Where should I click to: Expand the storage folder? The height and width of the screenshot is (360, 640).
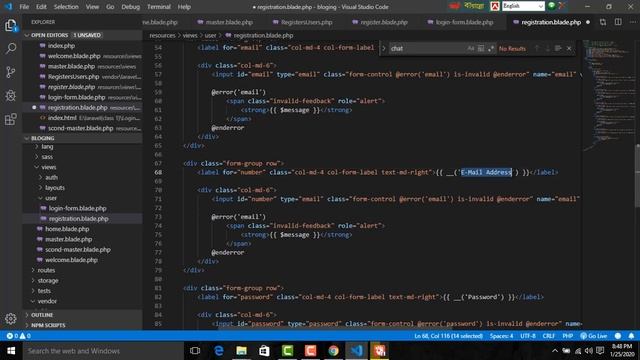click(48, 280)
